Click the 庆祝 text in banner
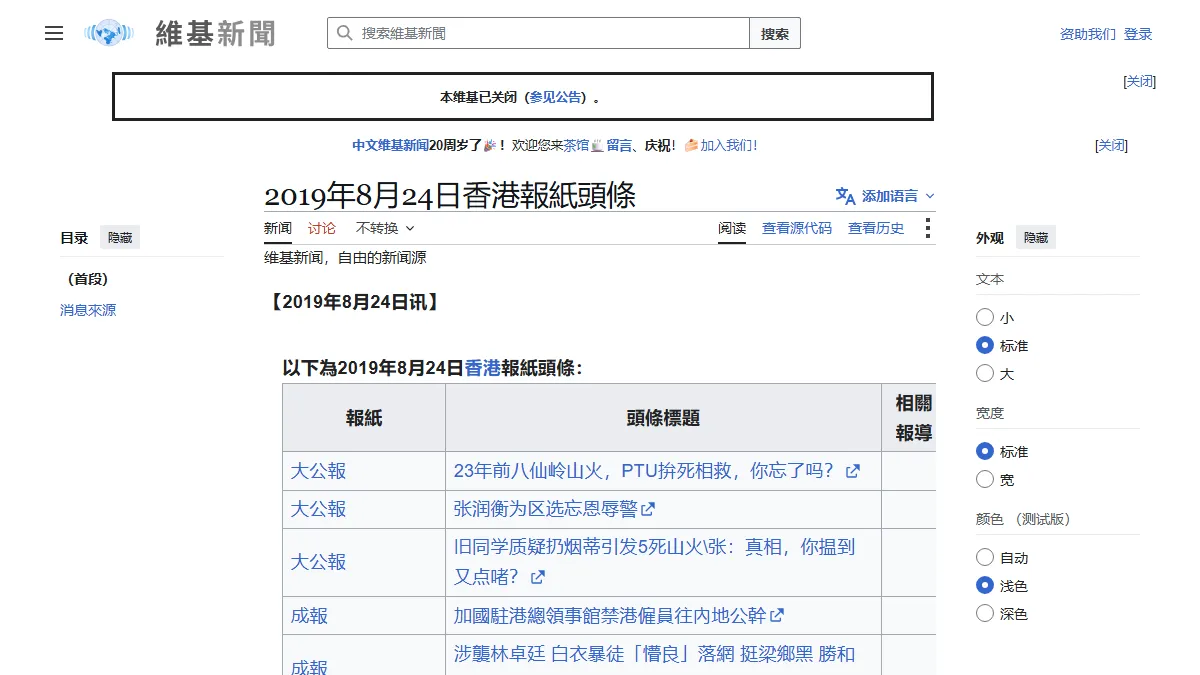Screen dimensions: 1200x675 pyautogui.click(x=657, y=145)
